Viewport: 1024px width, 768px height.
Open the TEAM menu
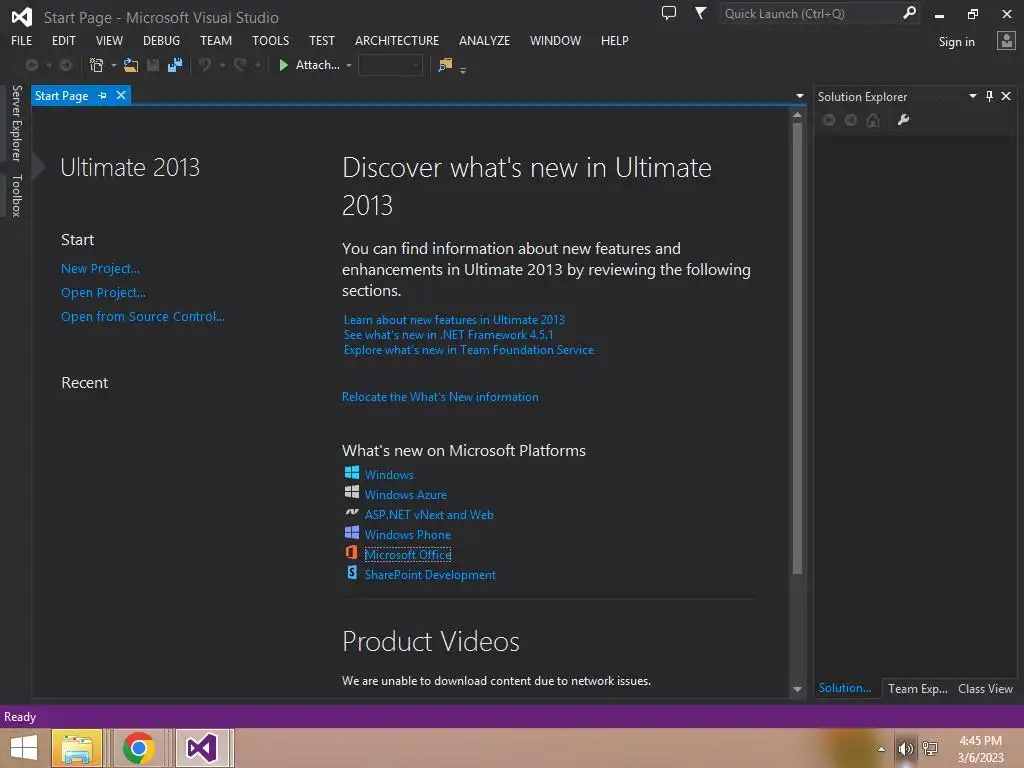pos(216,40)
